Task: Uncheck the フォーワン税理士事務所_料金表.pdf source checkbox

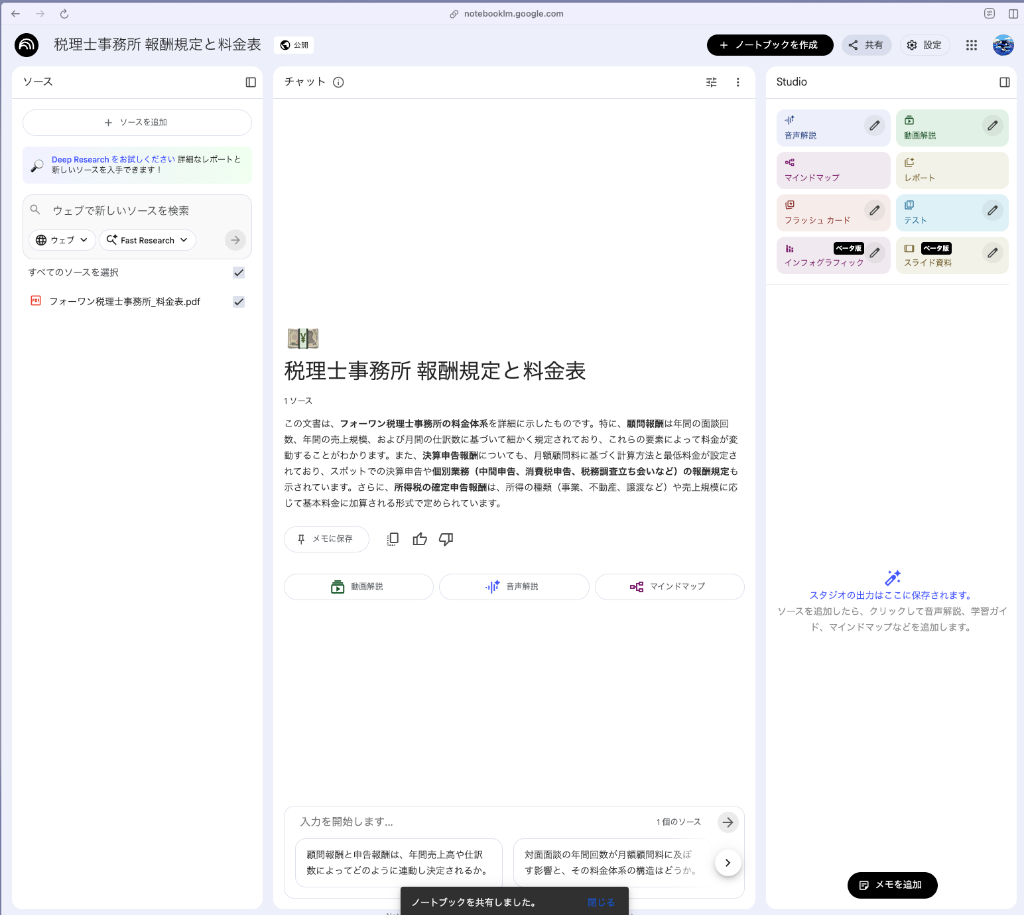Action: pos(239,301)
